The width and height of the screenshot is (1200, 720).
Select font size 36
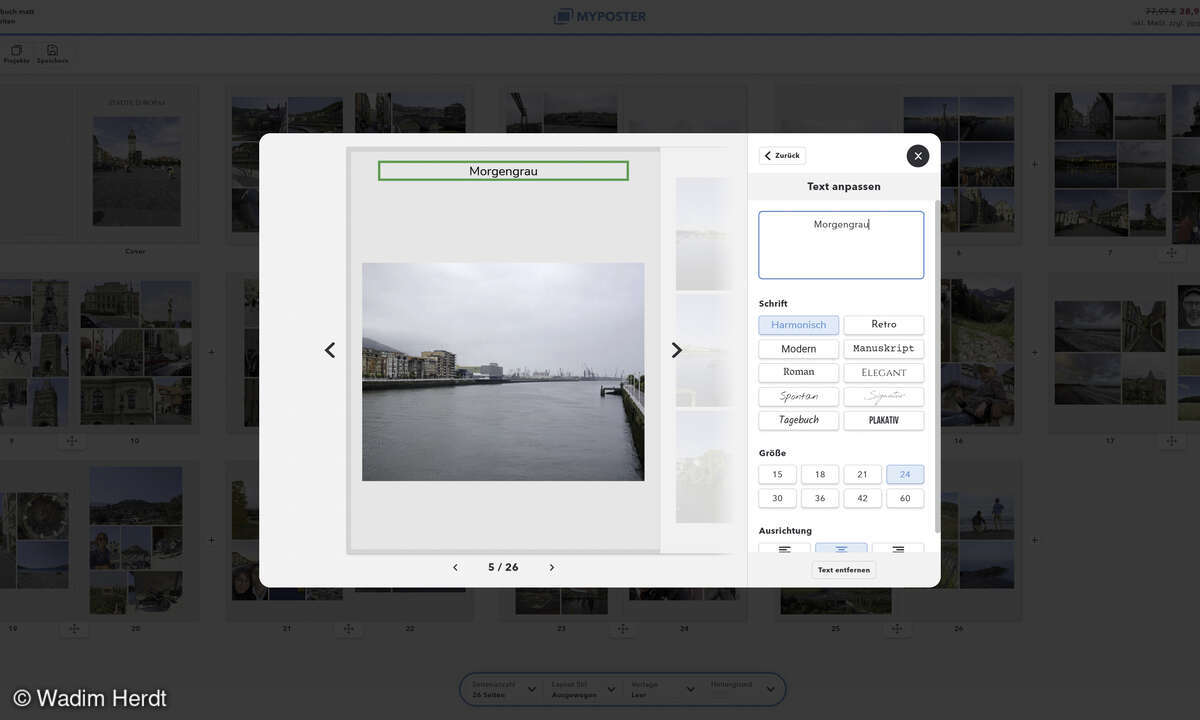point(820,497)
